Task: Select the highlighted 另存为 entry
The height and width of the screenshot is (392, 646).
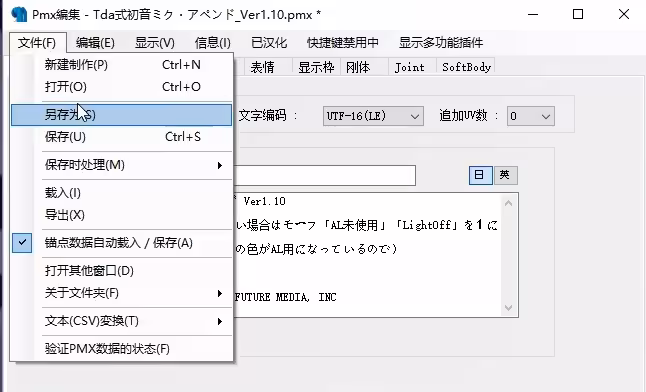Action: tap(122, 115)
